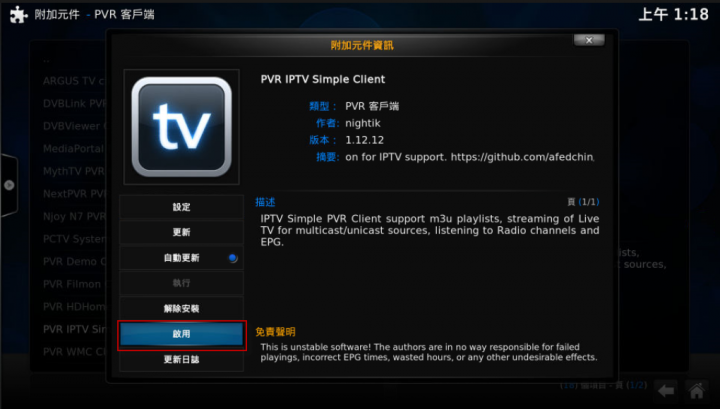Toggle the 自動更新 auto-update radio
720x409 pixels.
click(232, 258)
